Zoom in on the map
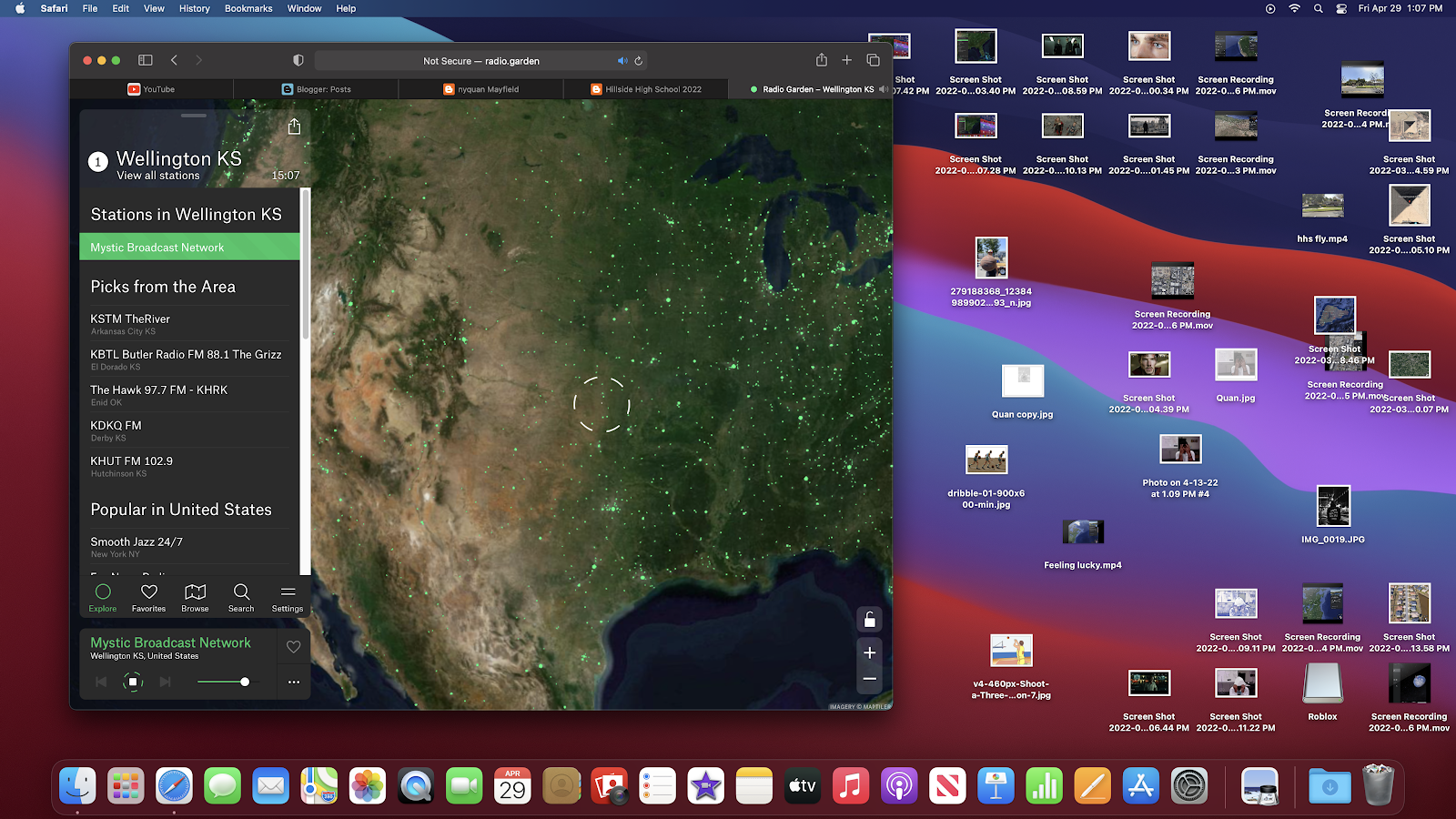1456x819 pixels. (869, 652)
